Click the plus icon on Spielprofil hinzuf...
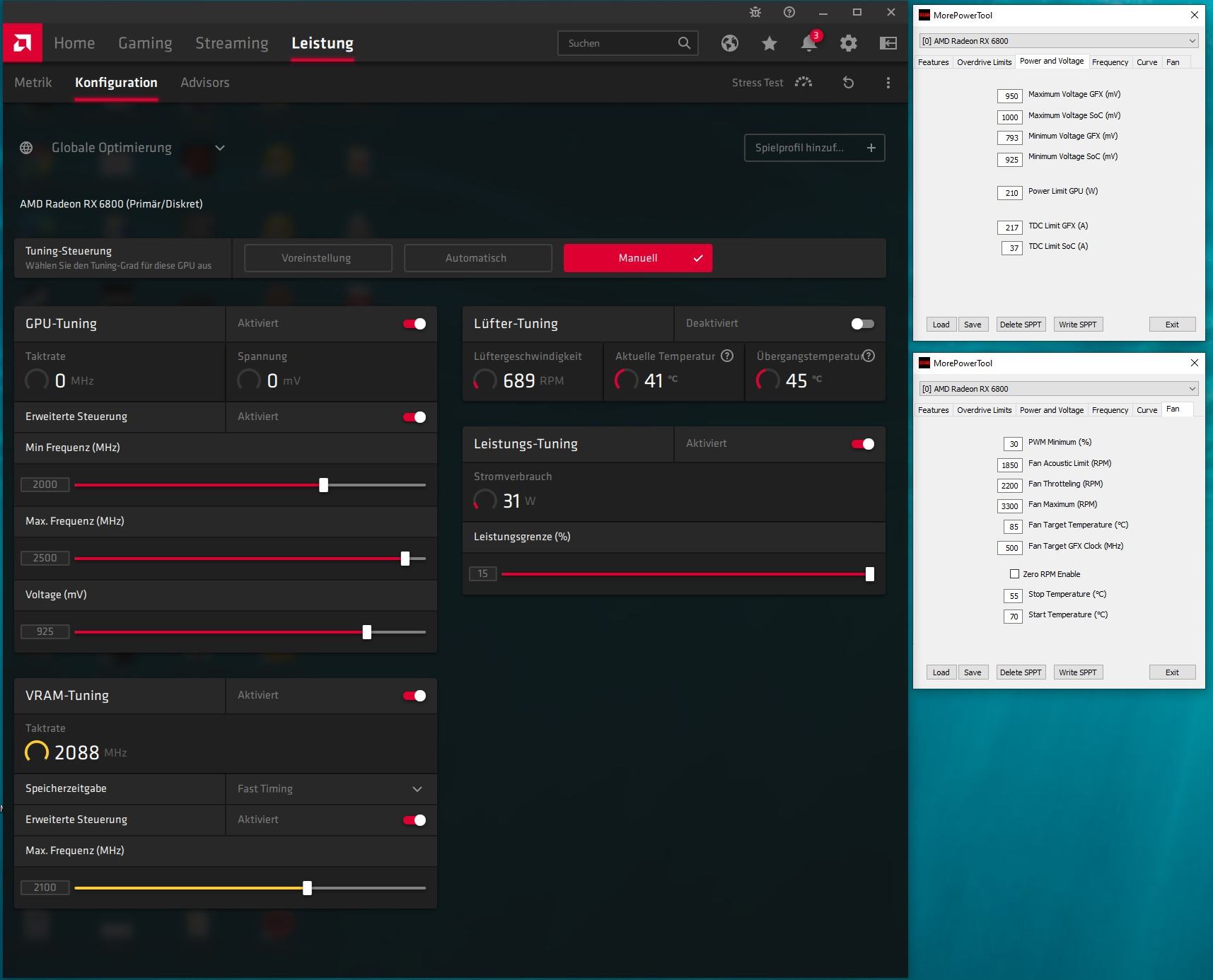 [871, 148]
